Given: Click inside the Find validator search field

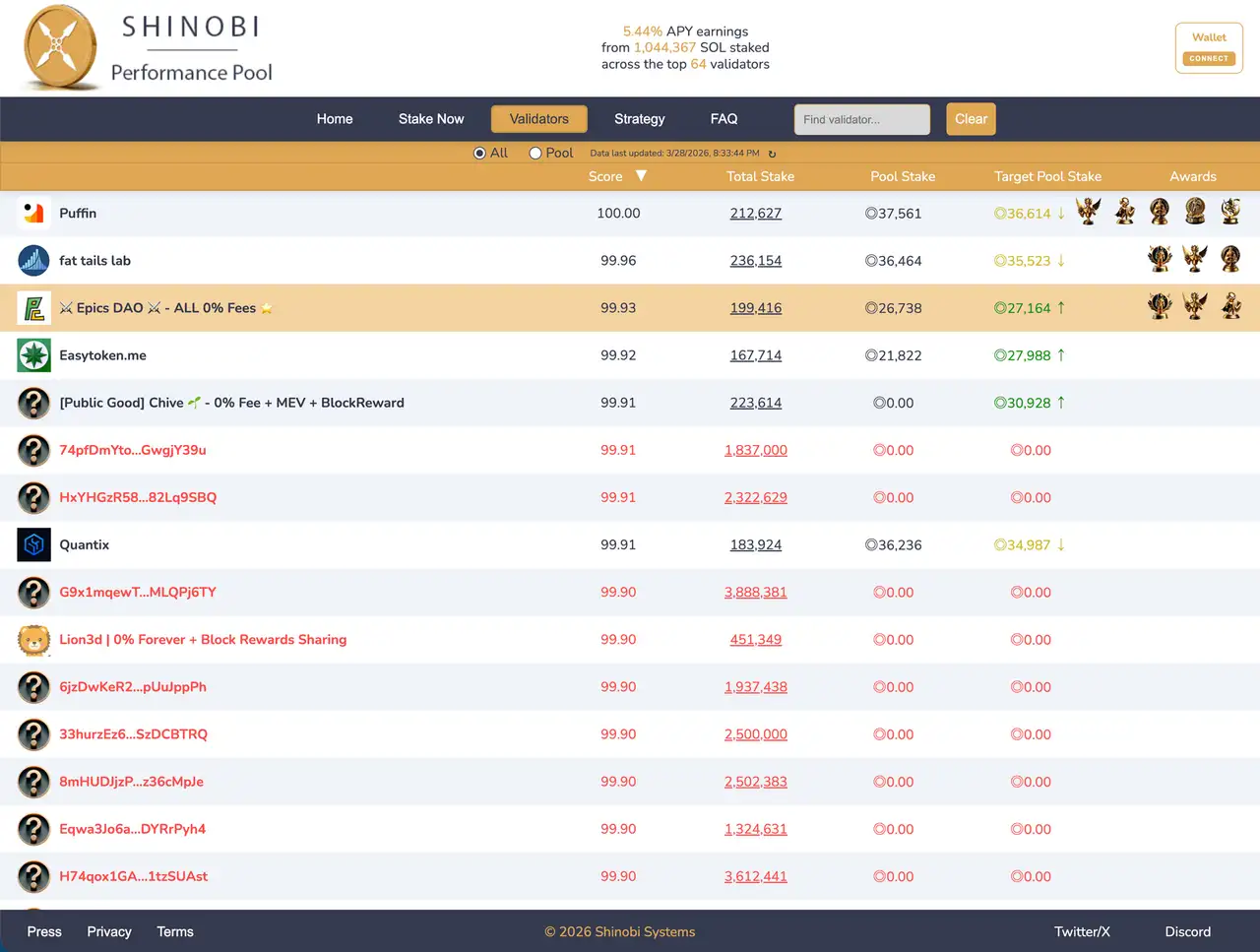Looking at the screenshot, I should tap(861, 118).
